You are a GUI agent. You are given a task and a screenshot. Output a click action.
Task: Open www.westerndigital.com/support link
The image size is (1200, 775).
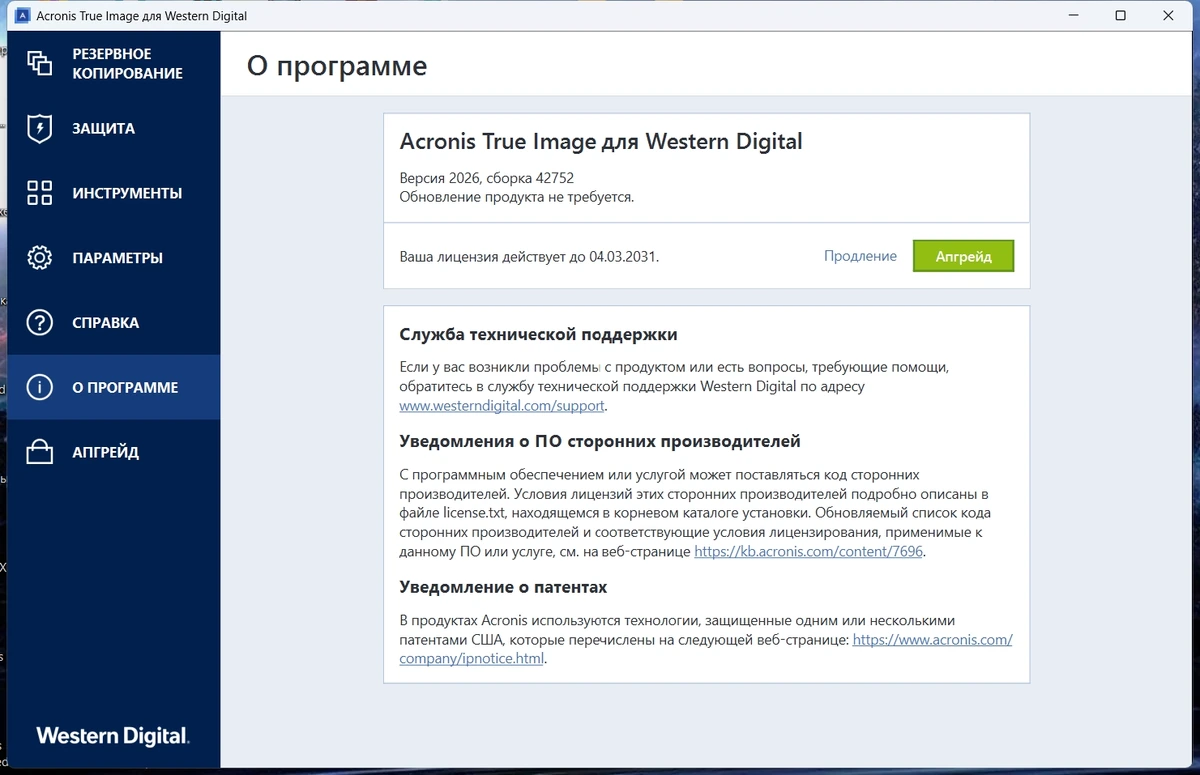pos(502,406)
